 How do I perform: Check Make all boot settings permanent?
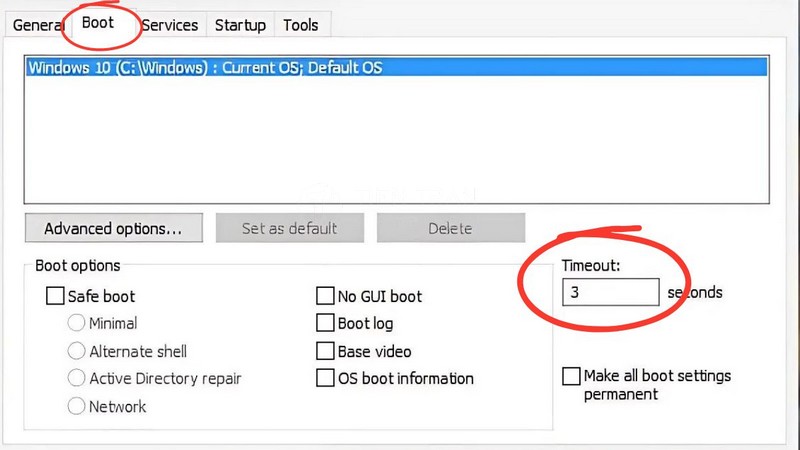571,376
